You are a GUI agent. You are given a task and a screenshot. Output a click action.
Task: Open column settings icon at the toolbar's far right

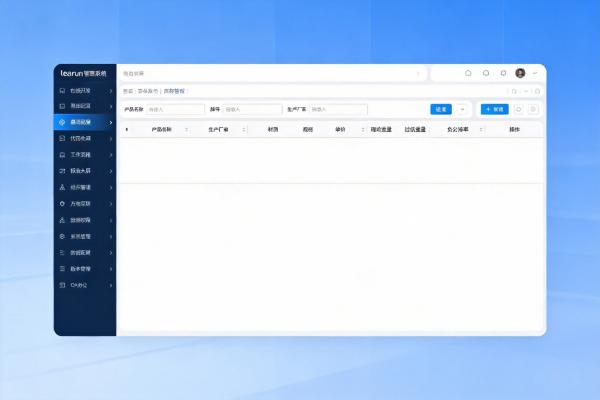(533, 109)
